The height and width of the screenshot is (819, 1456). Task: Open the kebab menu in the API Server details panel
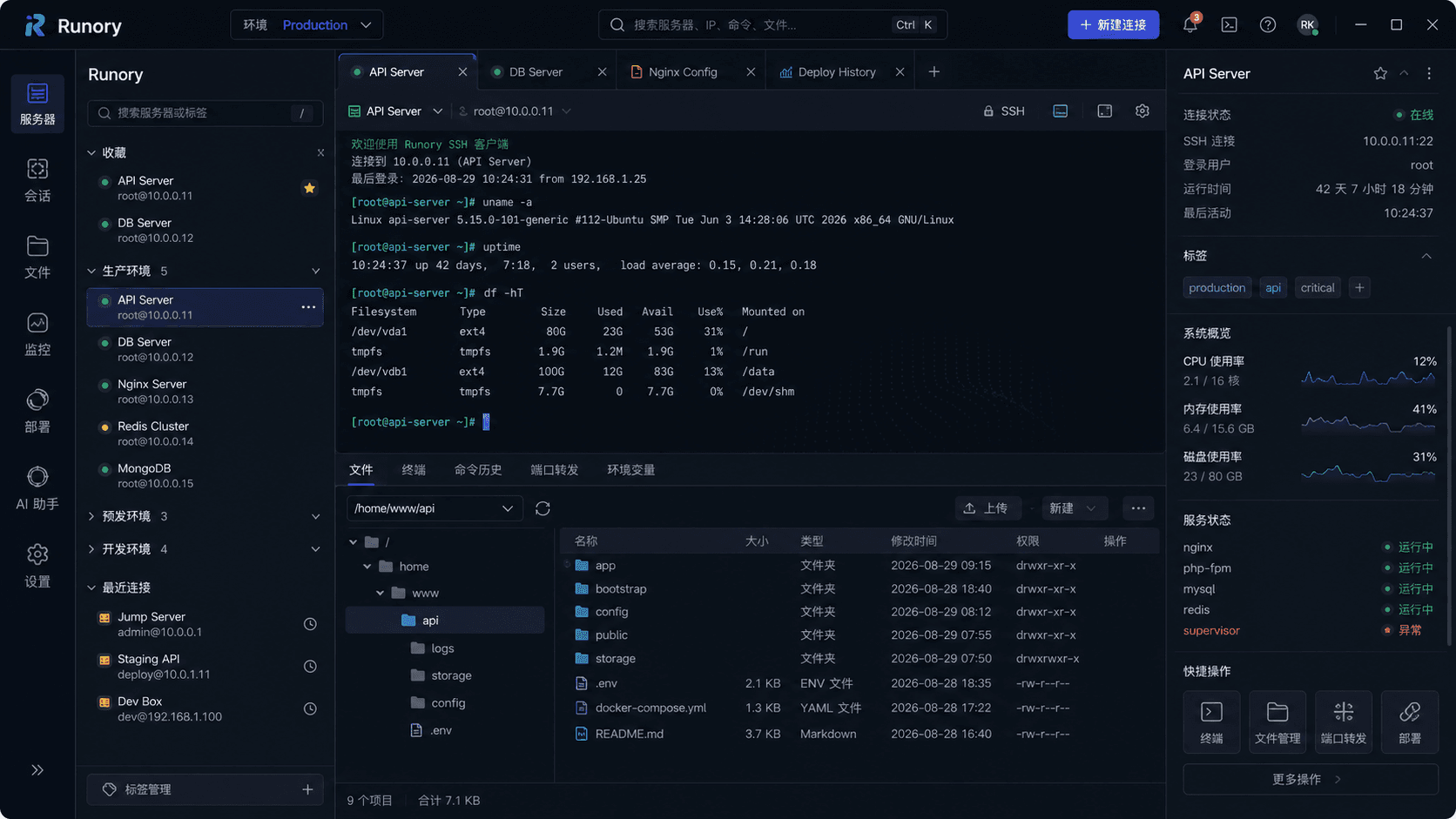(1429, 74)
